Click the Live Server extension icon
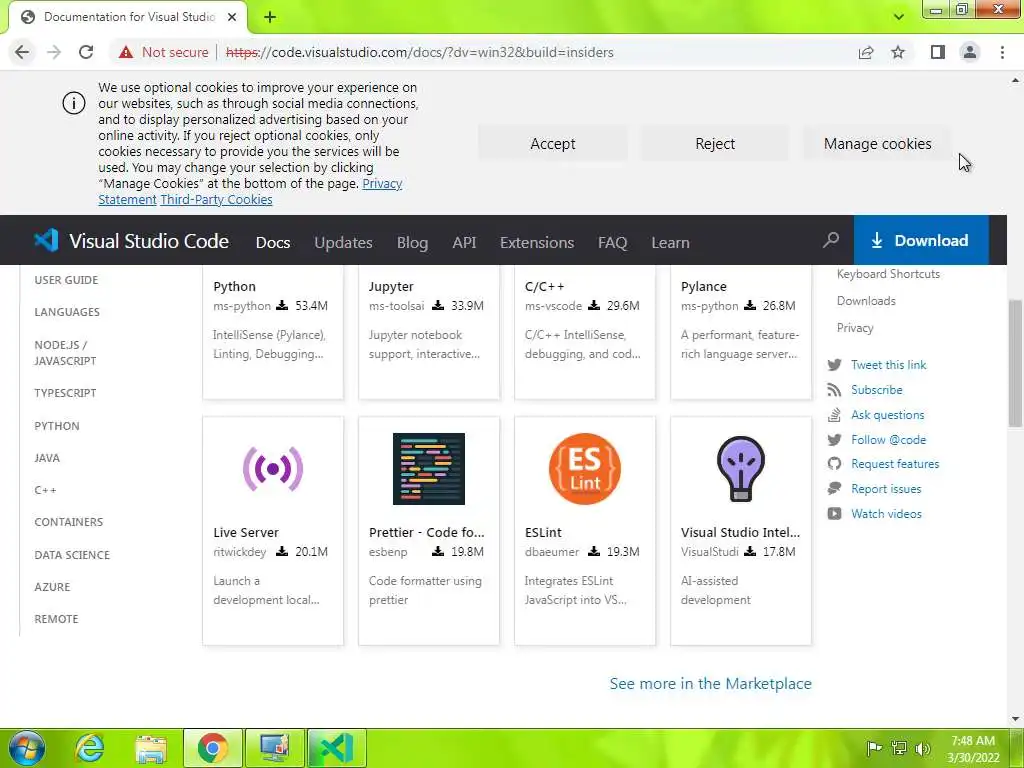1024x768 pixels. (x=273, y=468)
